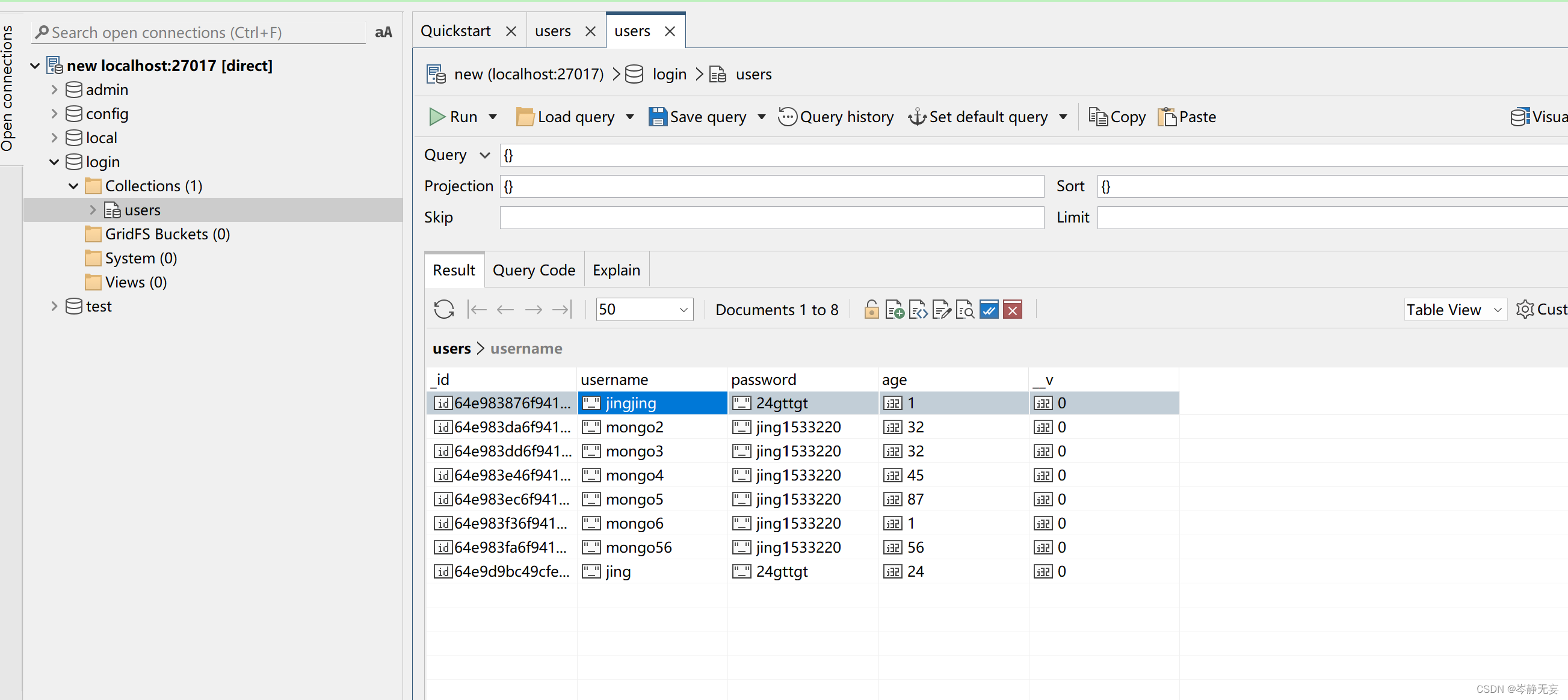Click the unlock padlock icon in the result toolbar

(x=871, y=310)
